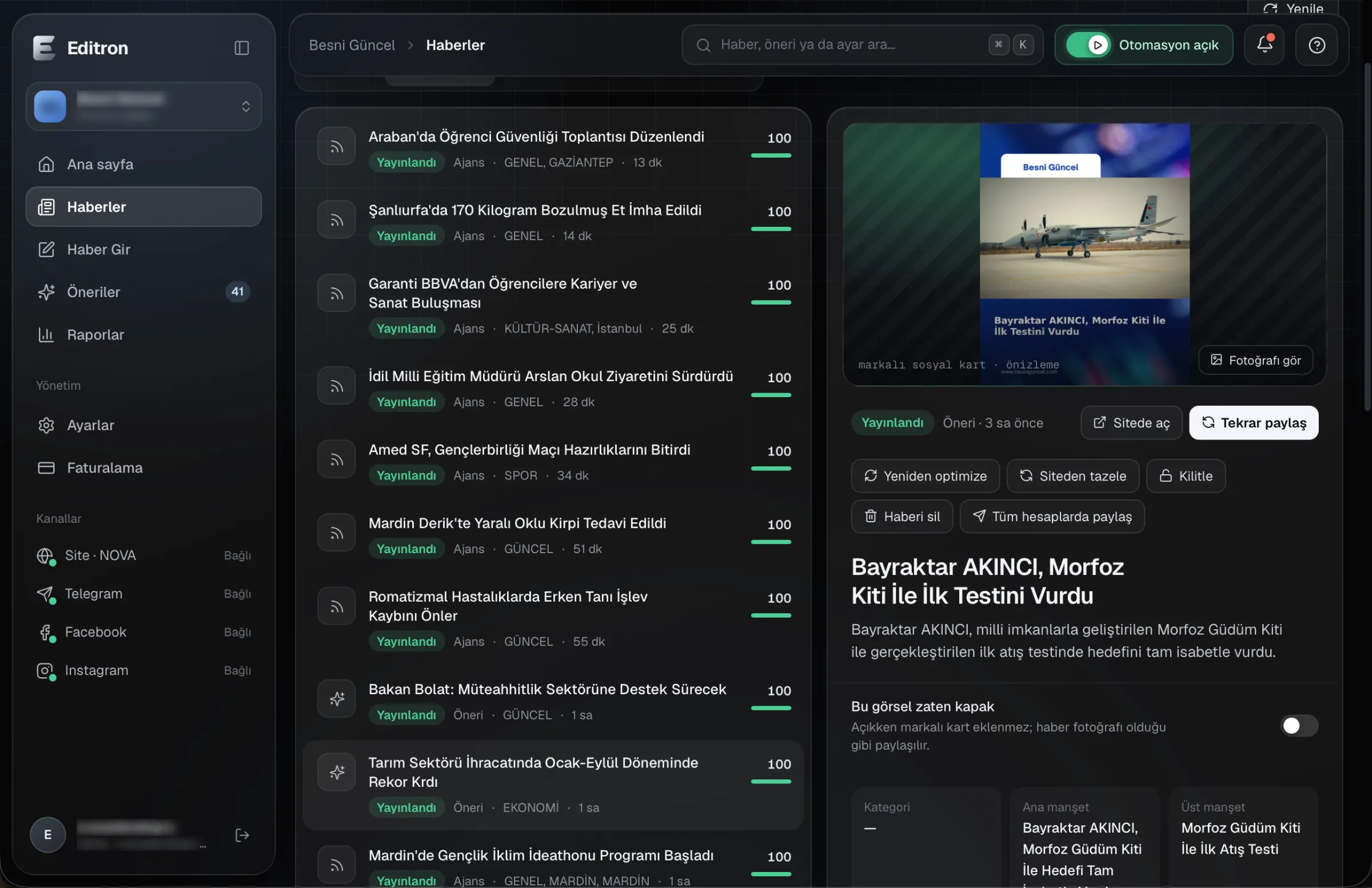Collapse the sidebar panel icon

242,47
